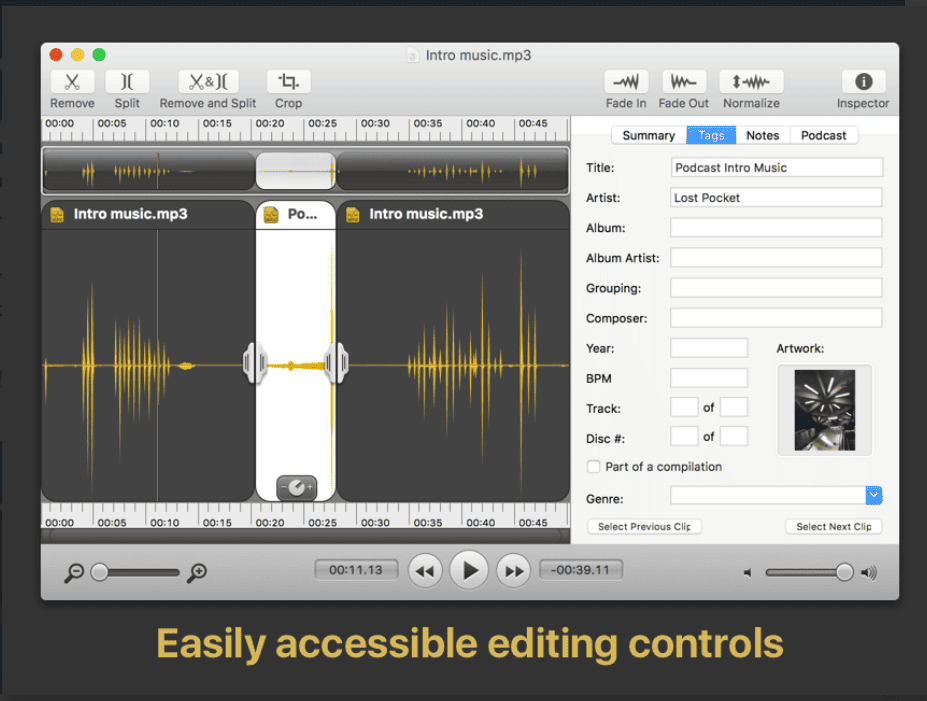
Task: Zoom out with the minus magnifier
Action: [x=74, y=572]
